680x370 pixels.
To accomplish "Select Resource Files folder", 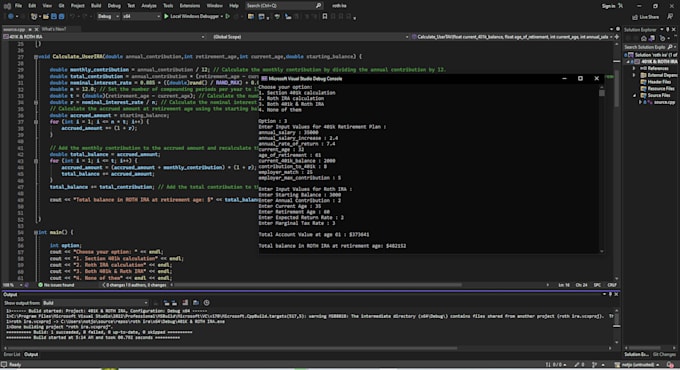I will (x=656, y=88).
